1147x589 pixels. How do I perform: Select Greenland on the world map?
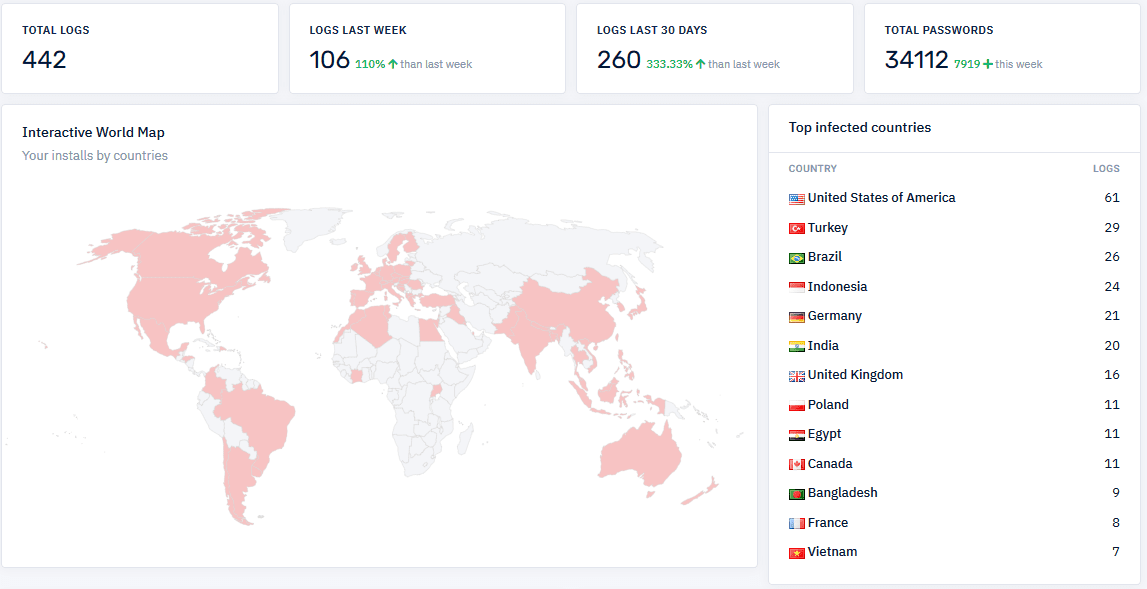(318, 228)
